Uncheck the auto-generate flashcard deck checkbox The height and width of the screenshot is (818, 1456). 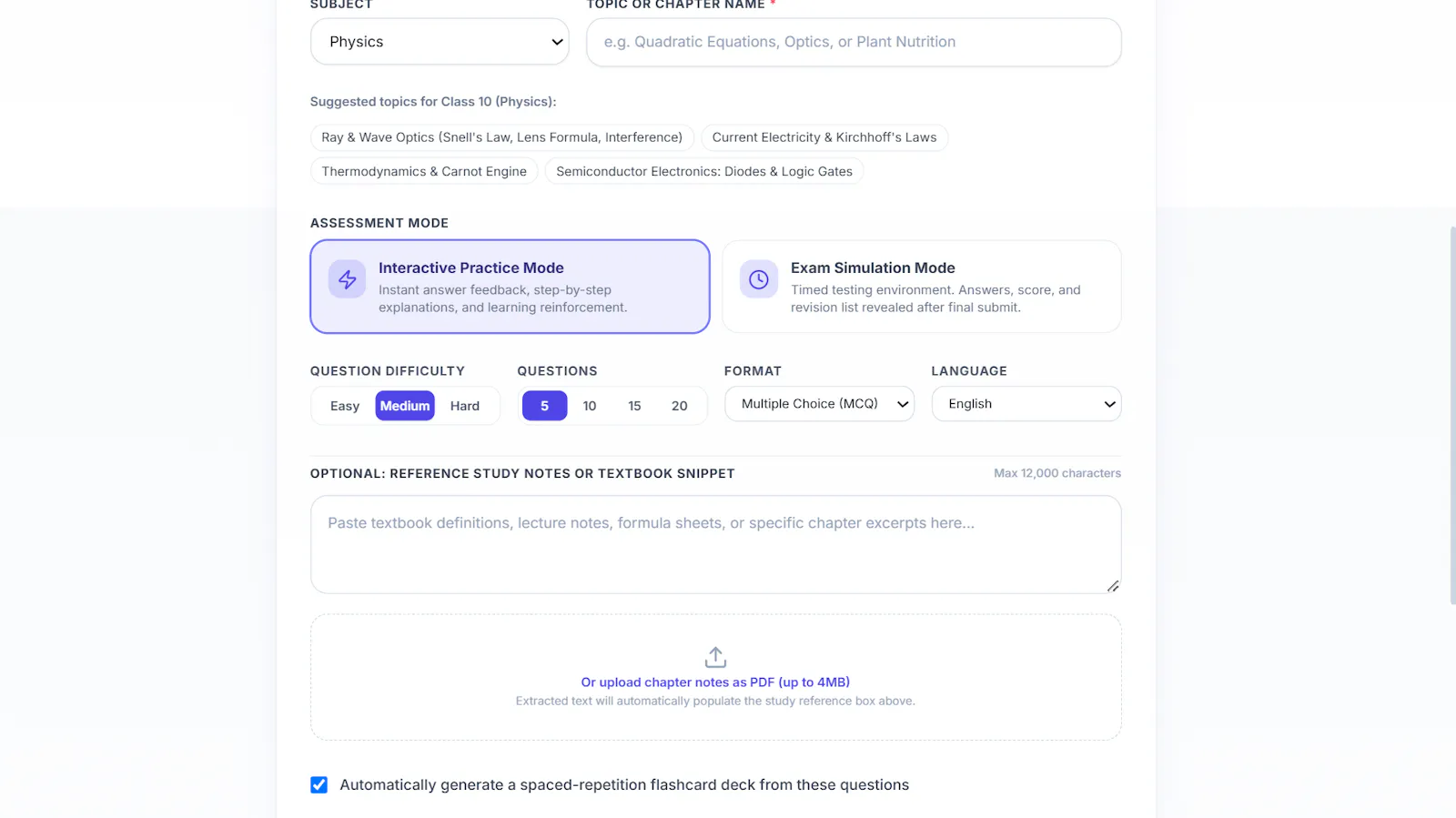tap(318, 784)
